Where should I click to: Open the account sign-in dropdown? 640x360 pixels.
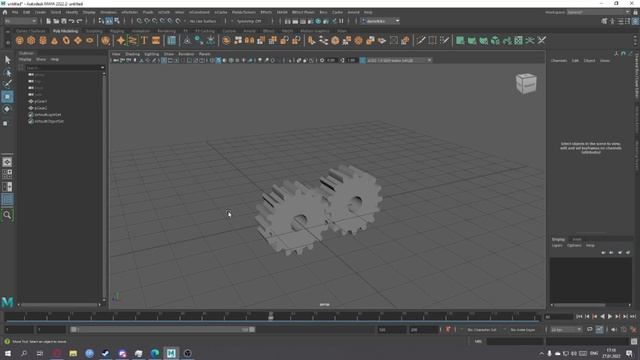380,21
